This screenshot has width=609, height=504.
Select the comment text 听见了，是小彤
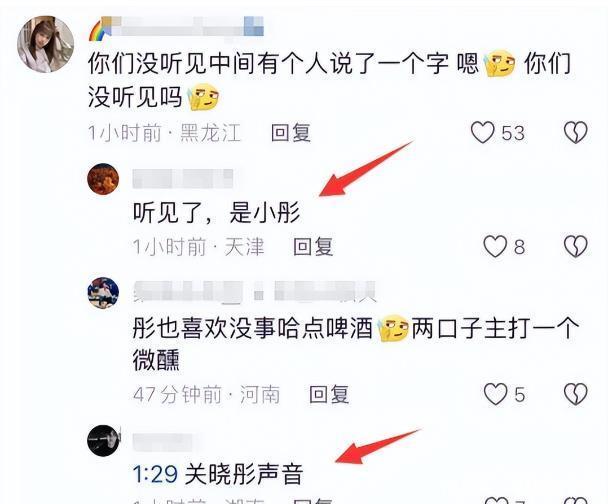(216, 212)
